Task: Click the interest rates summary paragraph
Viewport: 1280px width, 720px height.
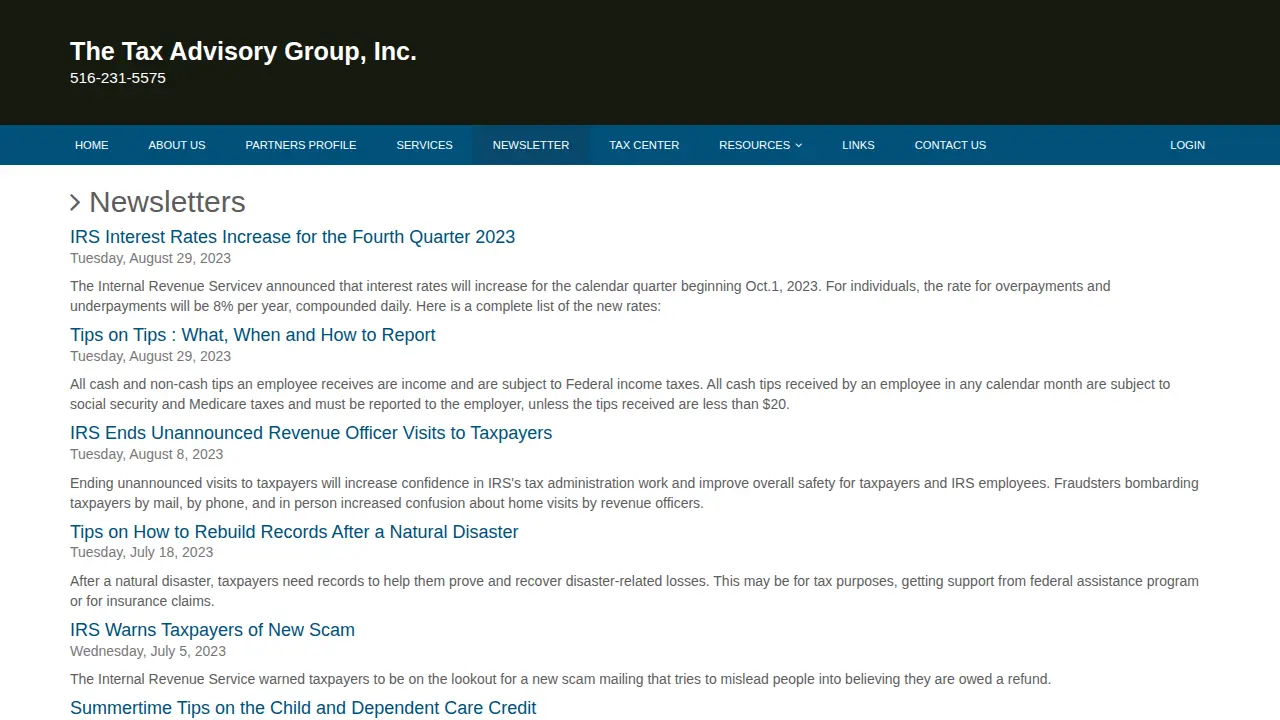Action: 590,296
